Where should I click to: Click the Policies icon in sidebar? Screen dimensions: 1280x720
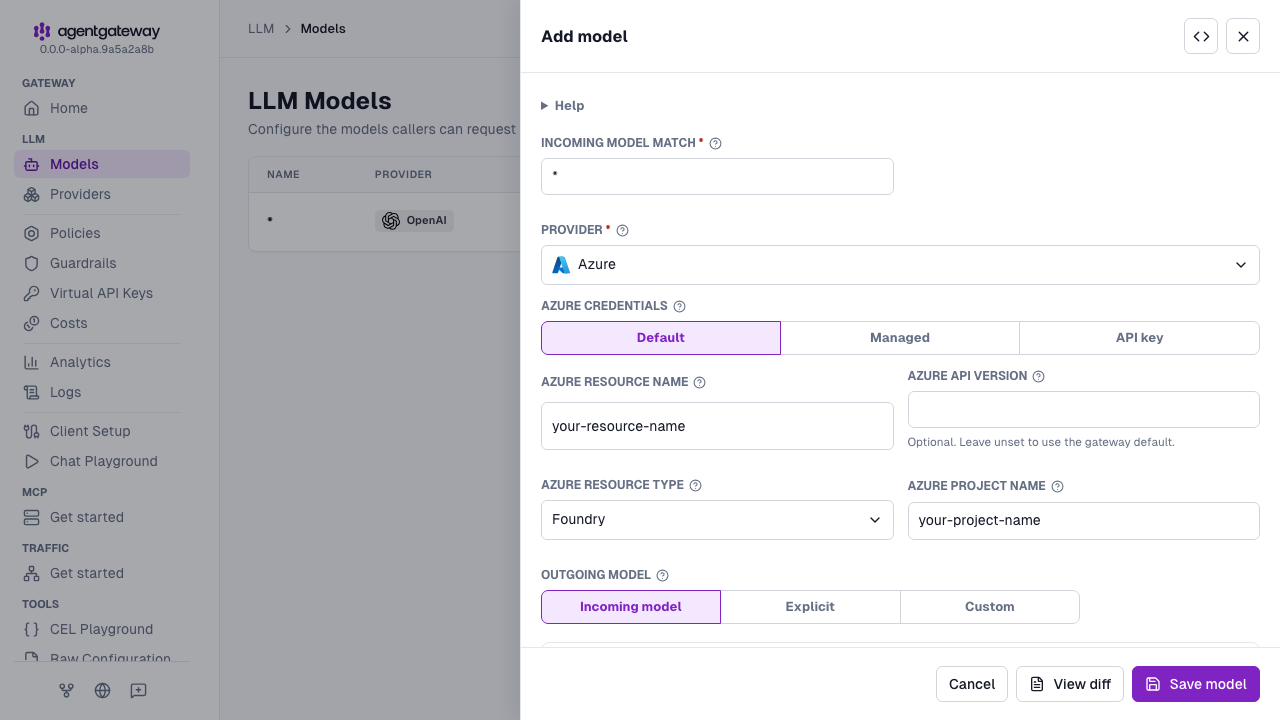point(32,233)
